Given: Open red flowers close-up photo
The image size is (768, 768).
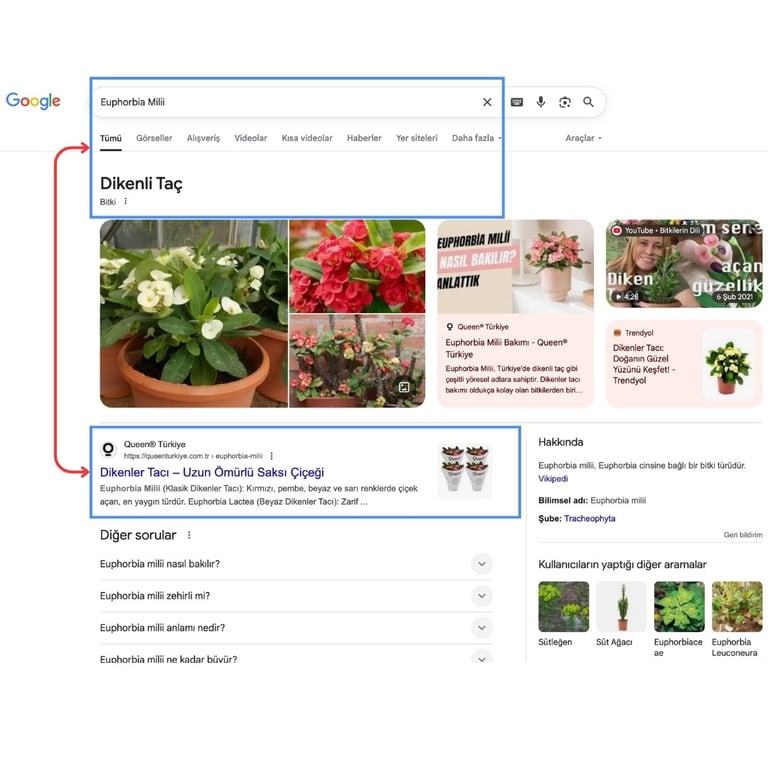Looking at the screenshot, I should (357, 266).
